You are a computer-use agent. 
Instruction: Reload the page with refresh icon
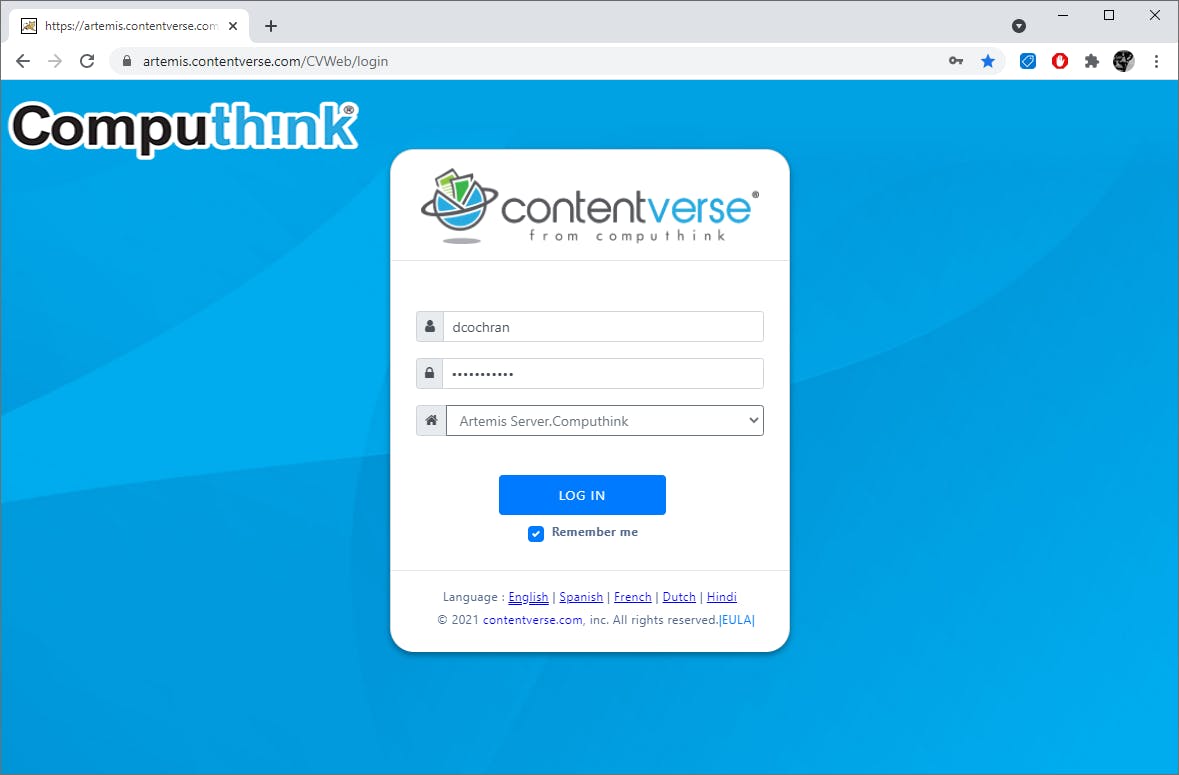pyautogui.click(x=87, y=61)
